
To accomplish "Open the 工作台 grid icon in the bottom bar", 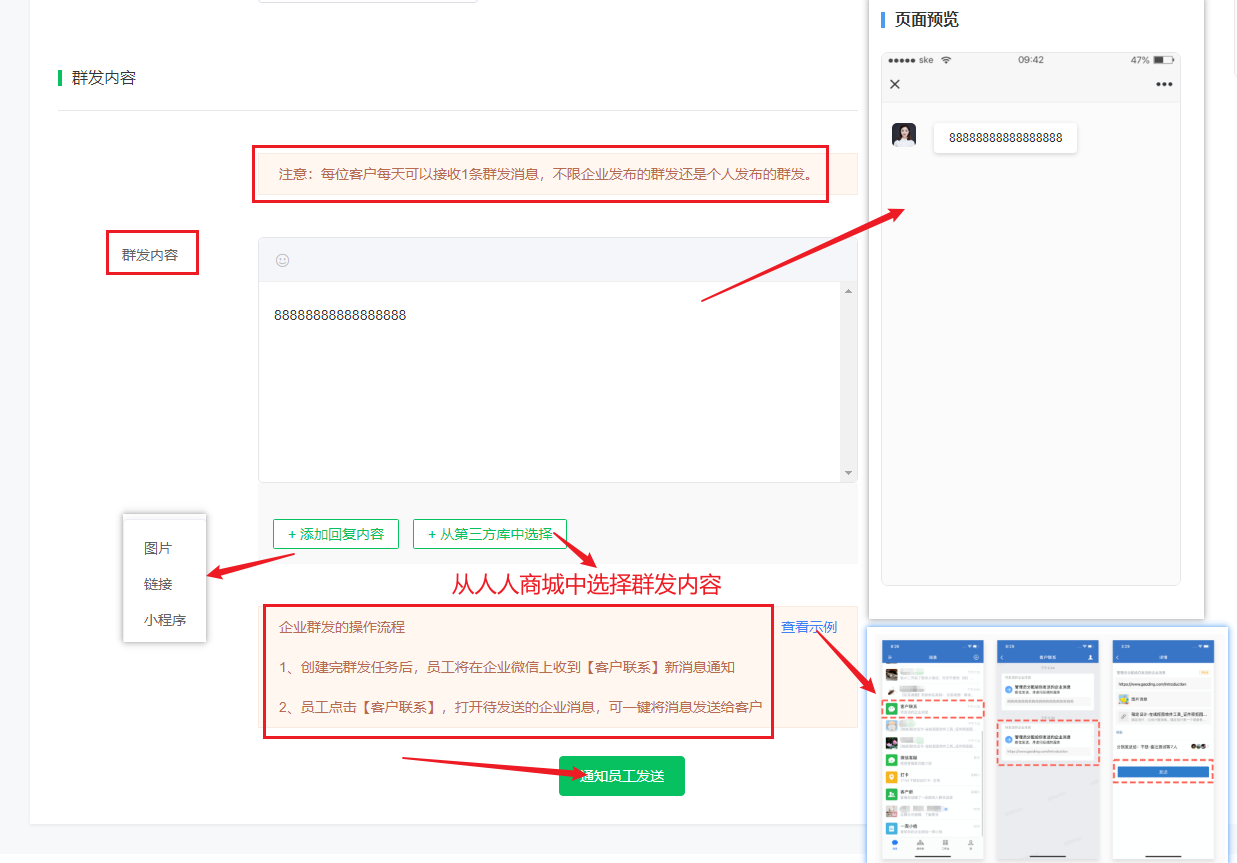I will (x=946, y=844).
